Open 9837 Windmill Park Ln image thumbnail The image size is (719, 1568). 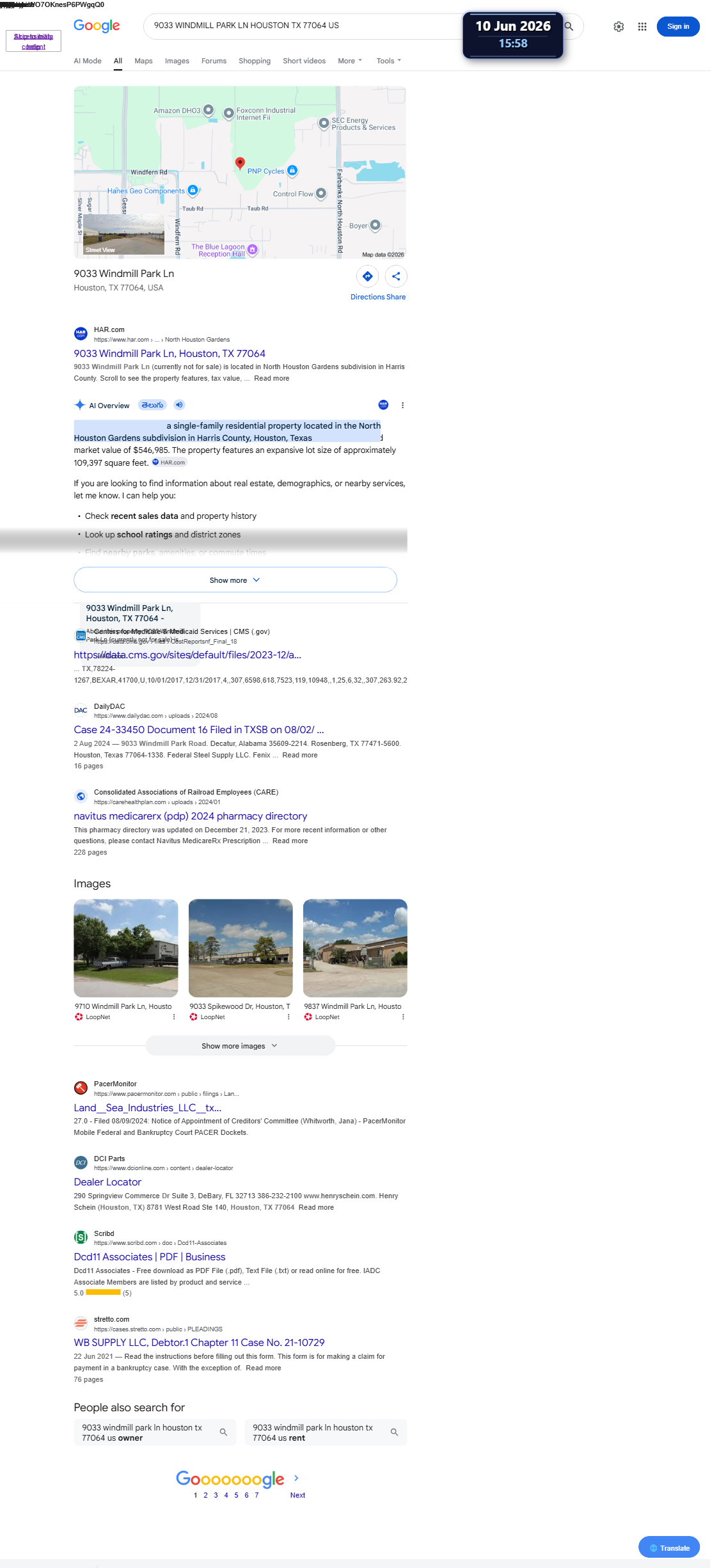coord(355,947)
